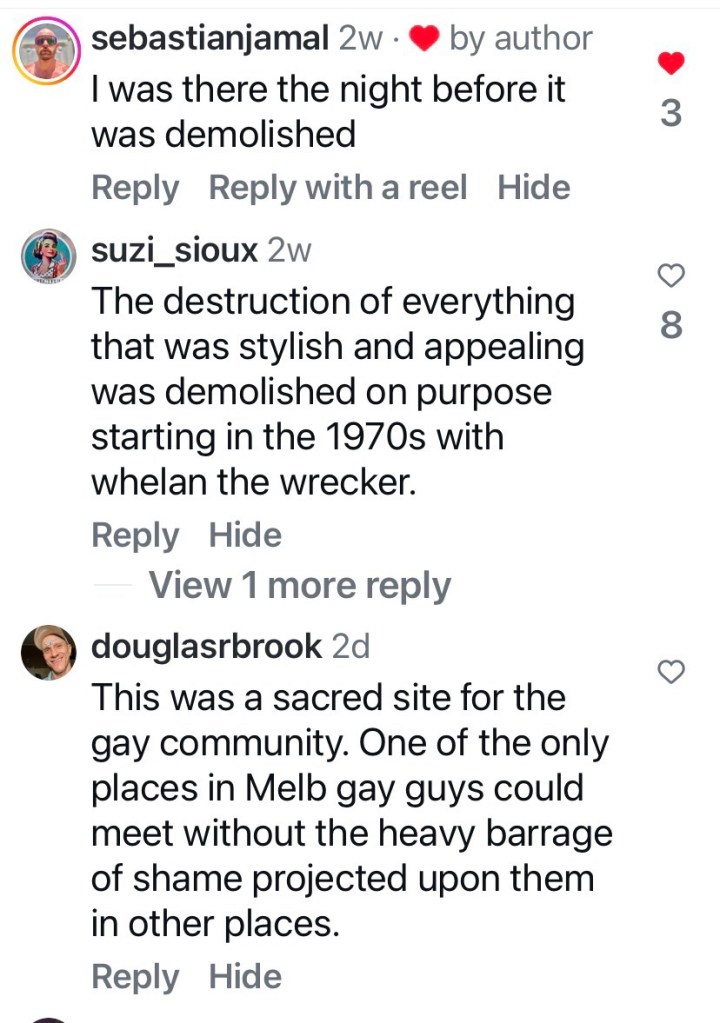This screenshot has height=1023, width=720.
Task: Reply to douglasrbrook's comment
Action: 135,977
